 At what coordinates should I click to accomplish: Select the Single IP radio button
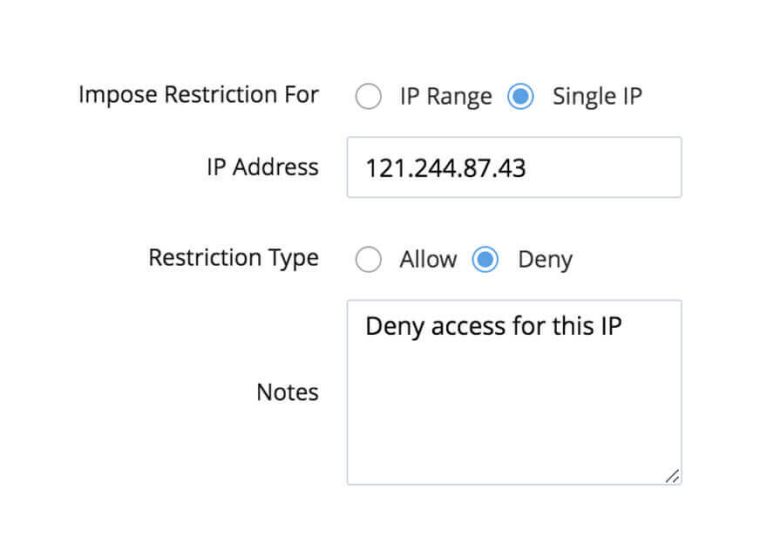(x=520, y=96)
